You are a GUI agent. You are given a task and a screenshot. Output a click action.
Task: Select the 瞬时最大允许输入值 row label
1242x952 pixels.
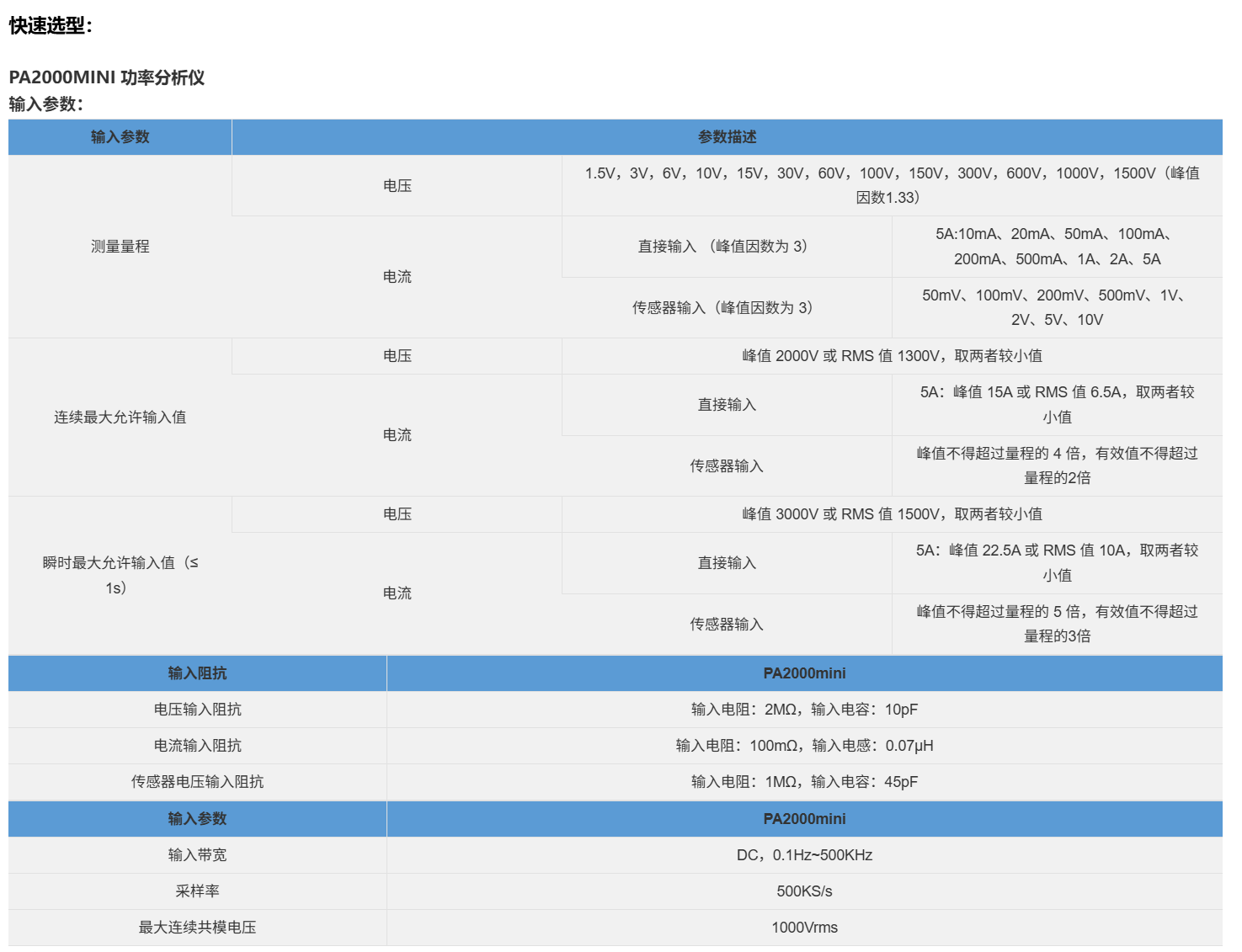[120, 575]
